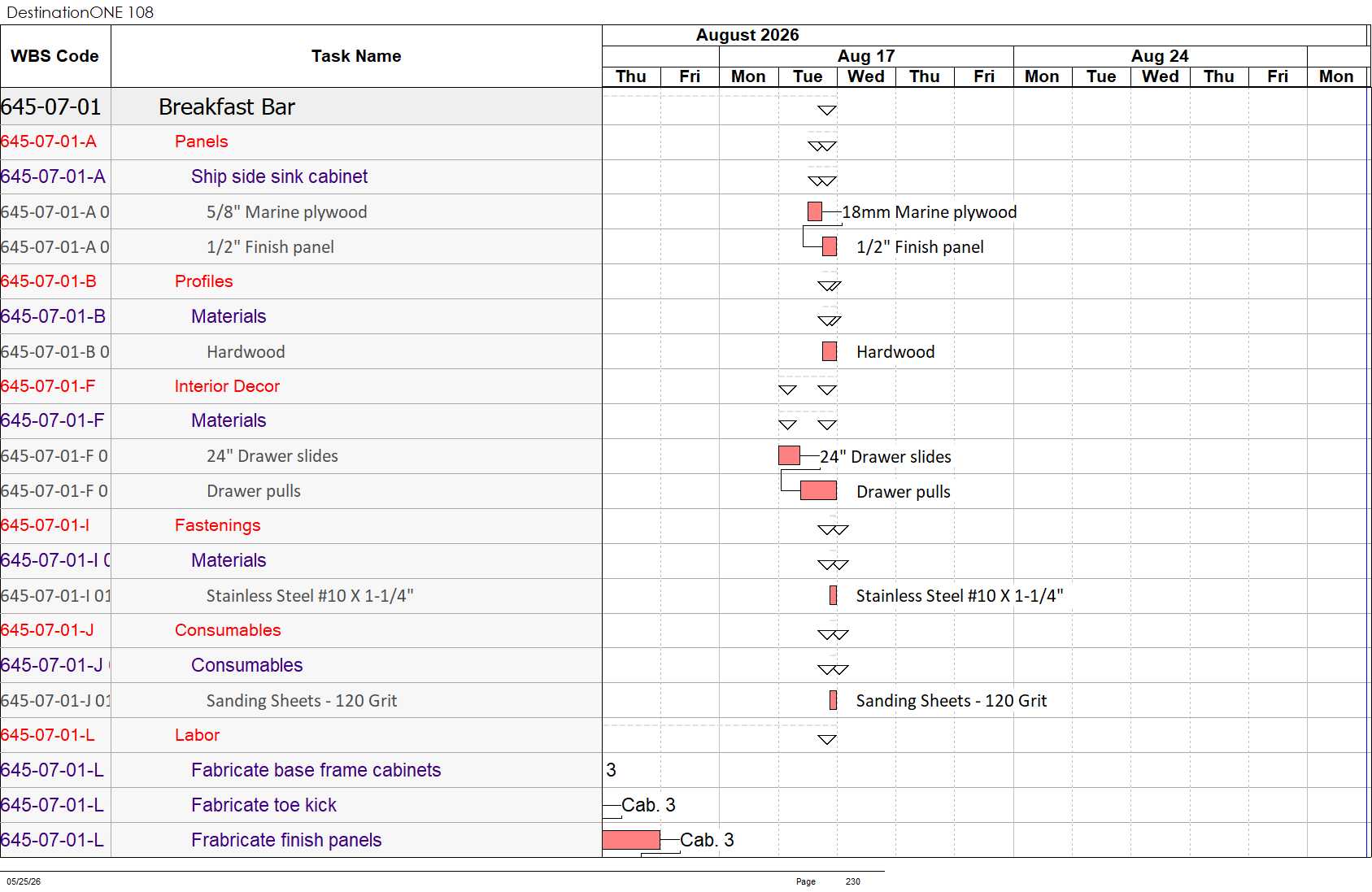Click the Aug 24 week header
This screenshot has height=892, width=1372.
(1160, 56)
